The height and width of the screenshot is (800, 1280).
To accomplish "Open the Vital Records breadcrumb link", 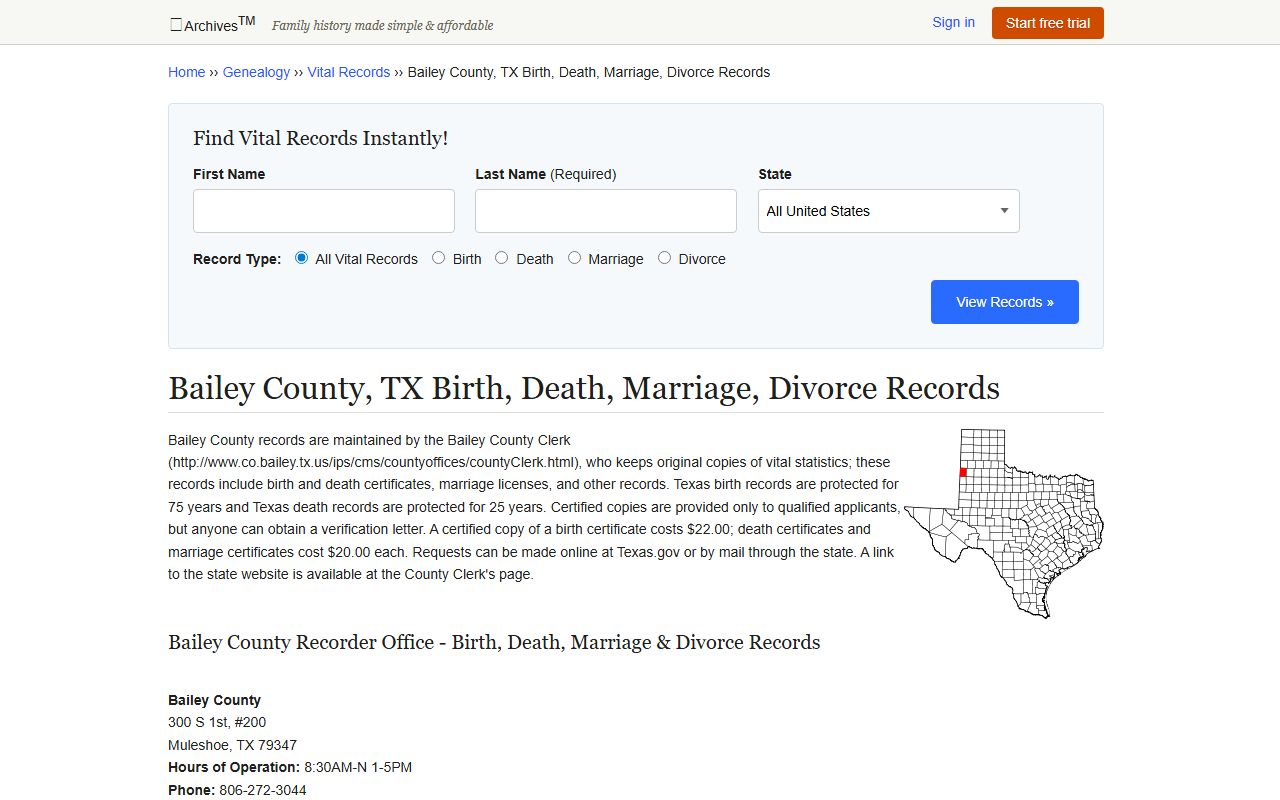I will click(349, 72).
